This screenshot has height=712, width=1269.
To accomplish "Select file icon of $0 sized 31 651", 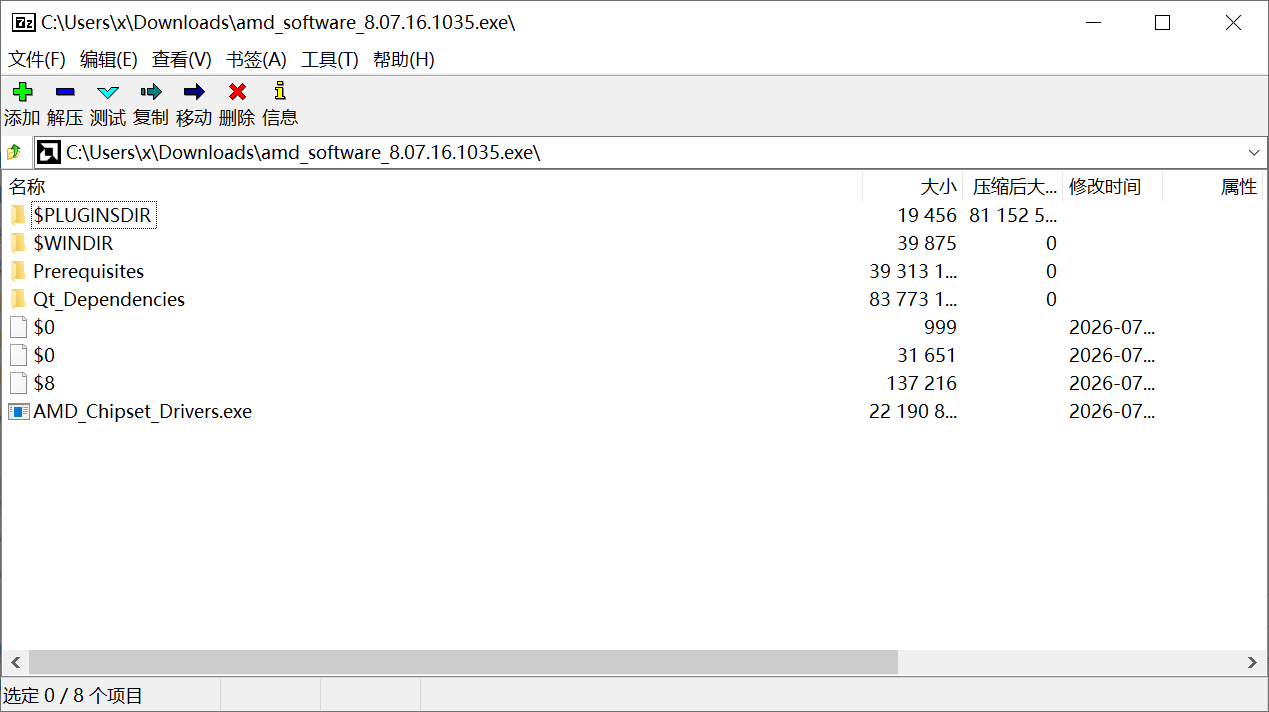I will [x=18, y=355].
